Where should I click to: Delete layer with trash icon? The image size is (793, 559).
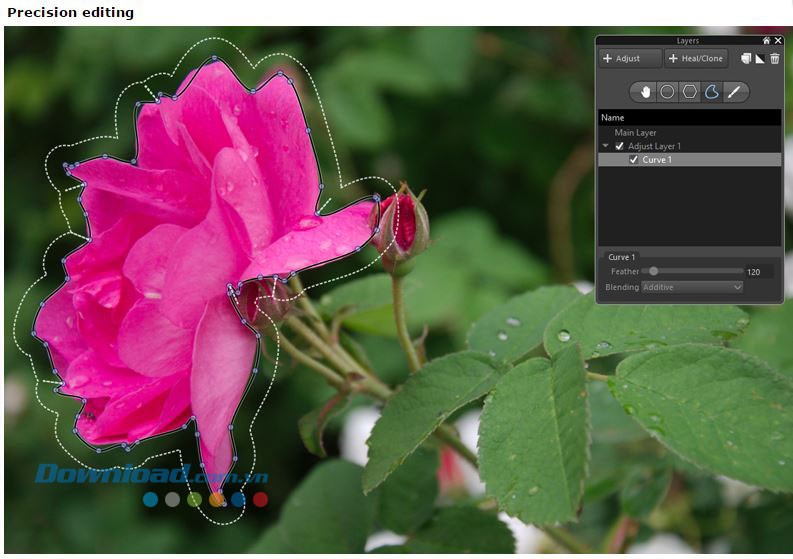click(x=774, y=59)
